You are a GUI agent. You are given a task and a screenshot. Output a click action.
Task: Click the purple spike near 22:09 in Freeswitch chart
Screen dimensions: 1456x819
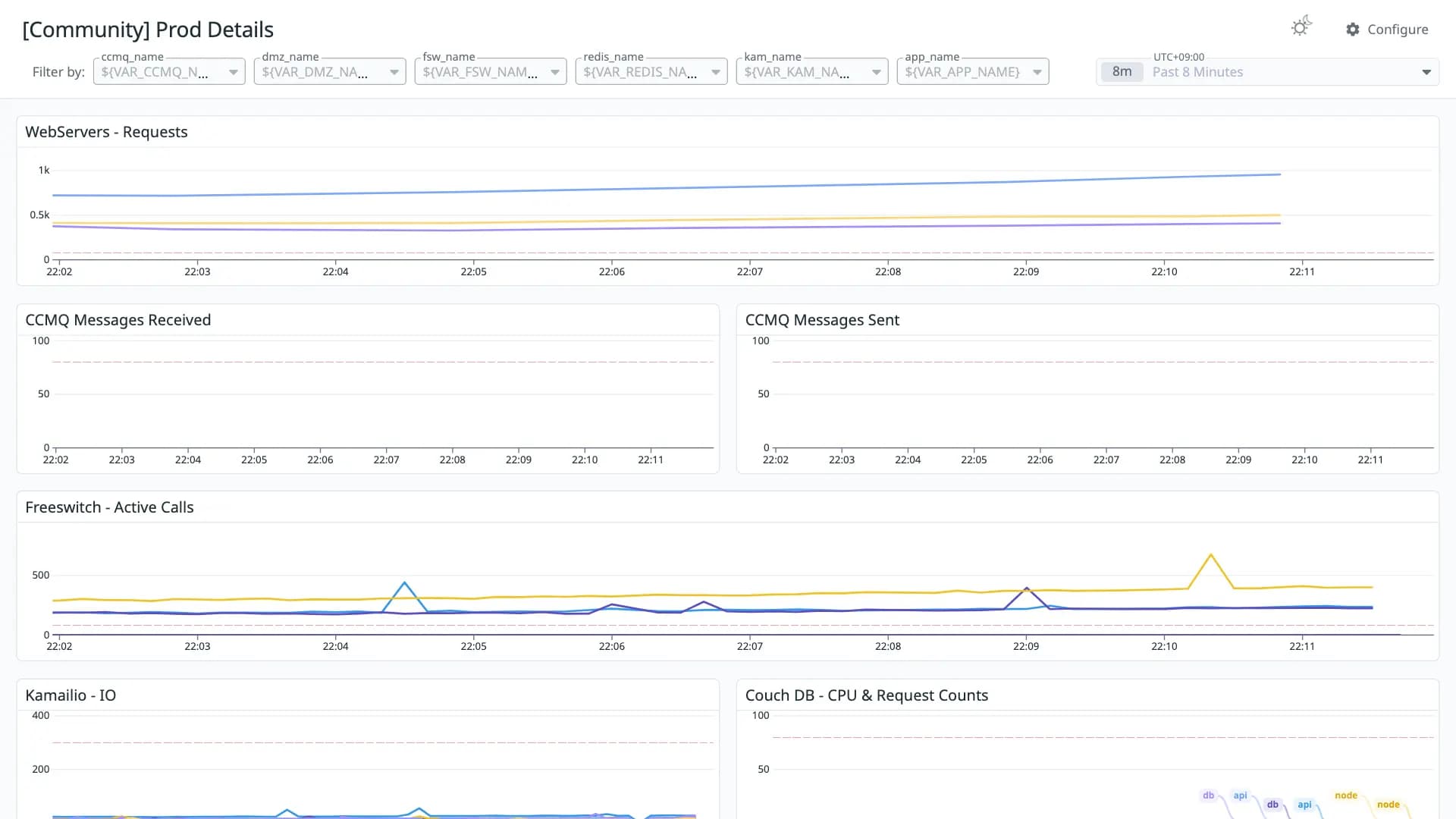(x=1027, y=589)
